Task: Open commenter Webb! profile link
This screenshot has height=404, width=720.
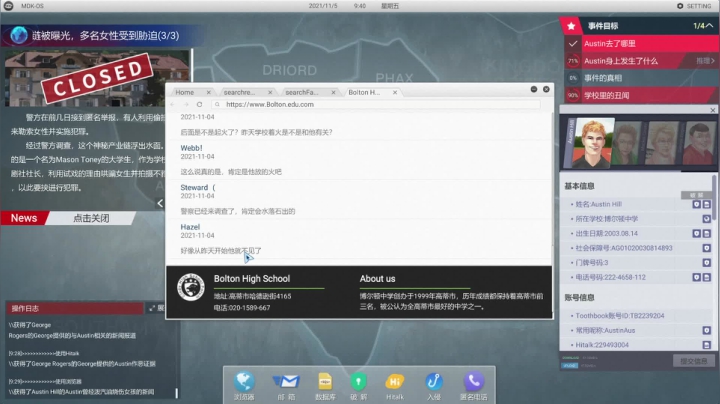Action: tap(191, 148)
